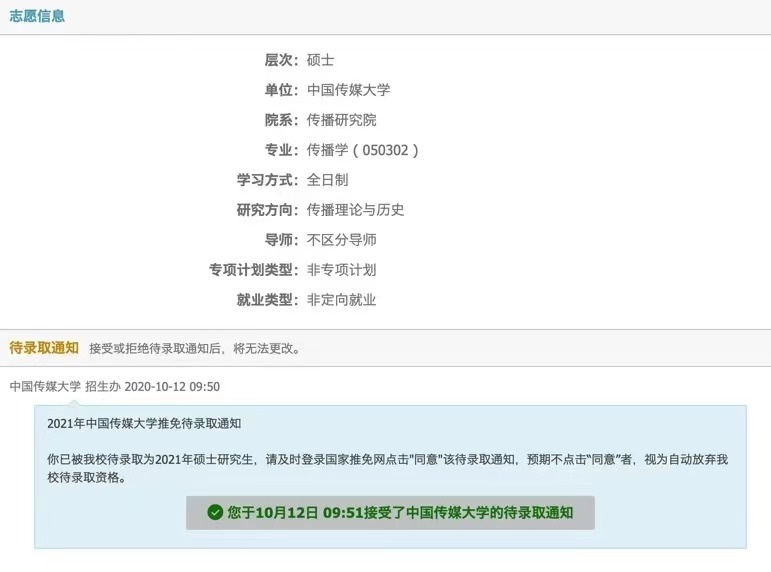
Task: Click the 传播研究院 department value
Action: [x=341, y=120]
